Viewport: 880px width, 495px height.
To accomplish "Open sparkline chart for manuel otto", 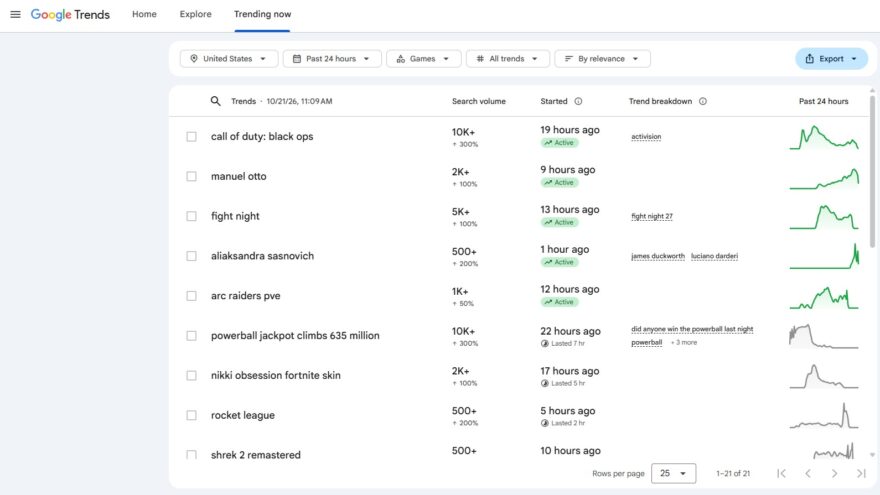I will pos(824,178).
